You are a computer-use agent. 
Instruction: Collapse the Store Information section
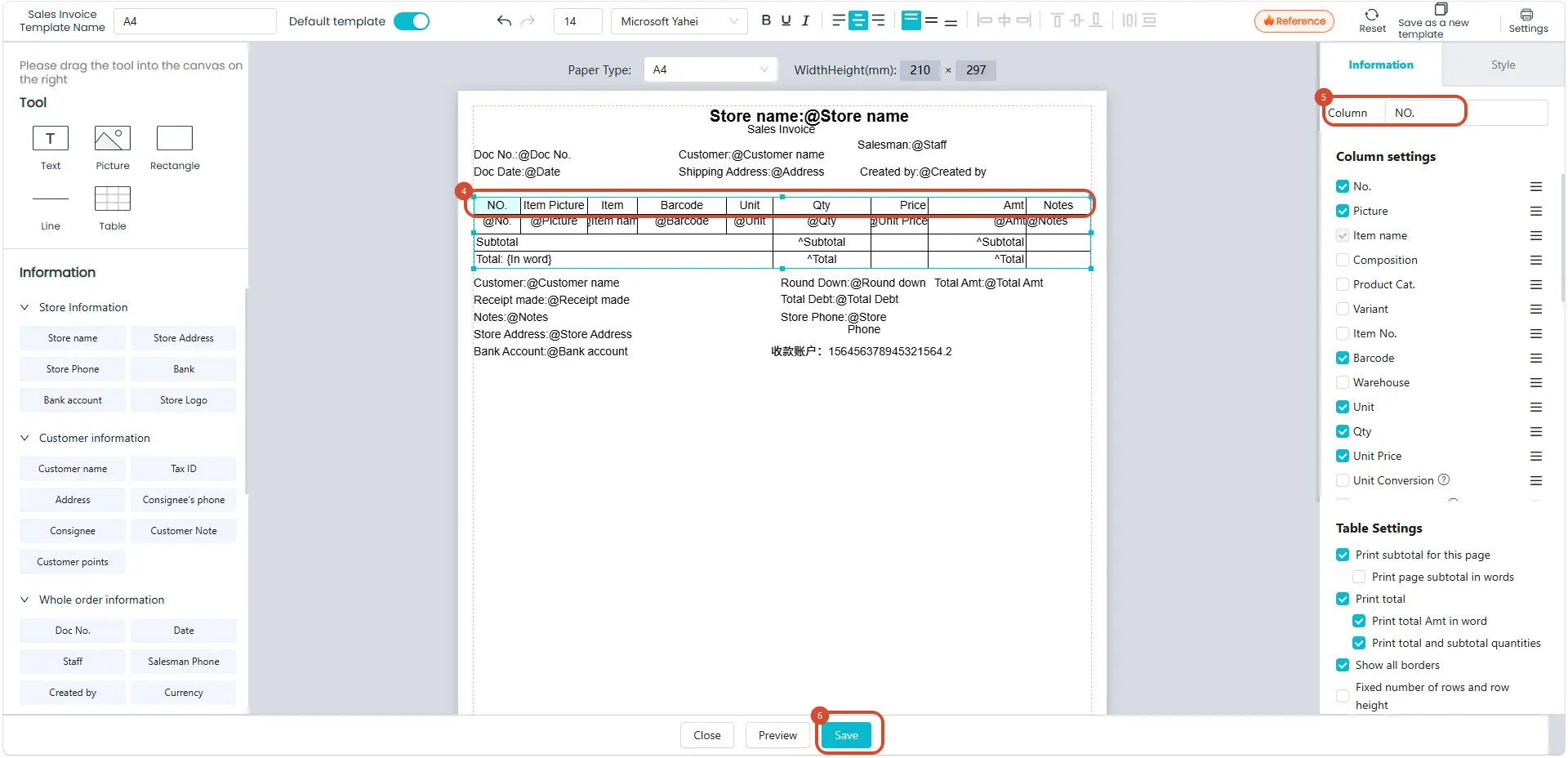(24, 307)
